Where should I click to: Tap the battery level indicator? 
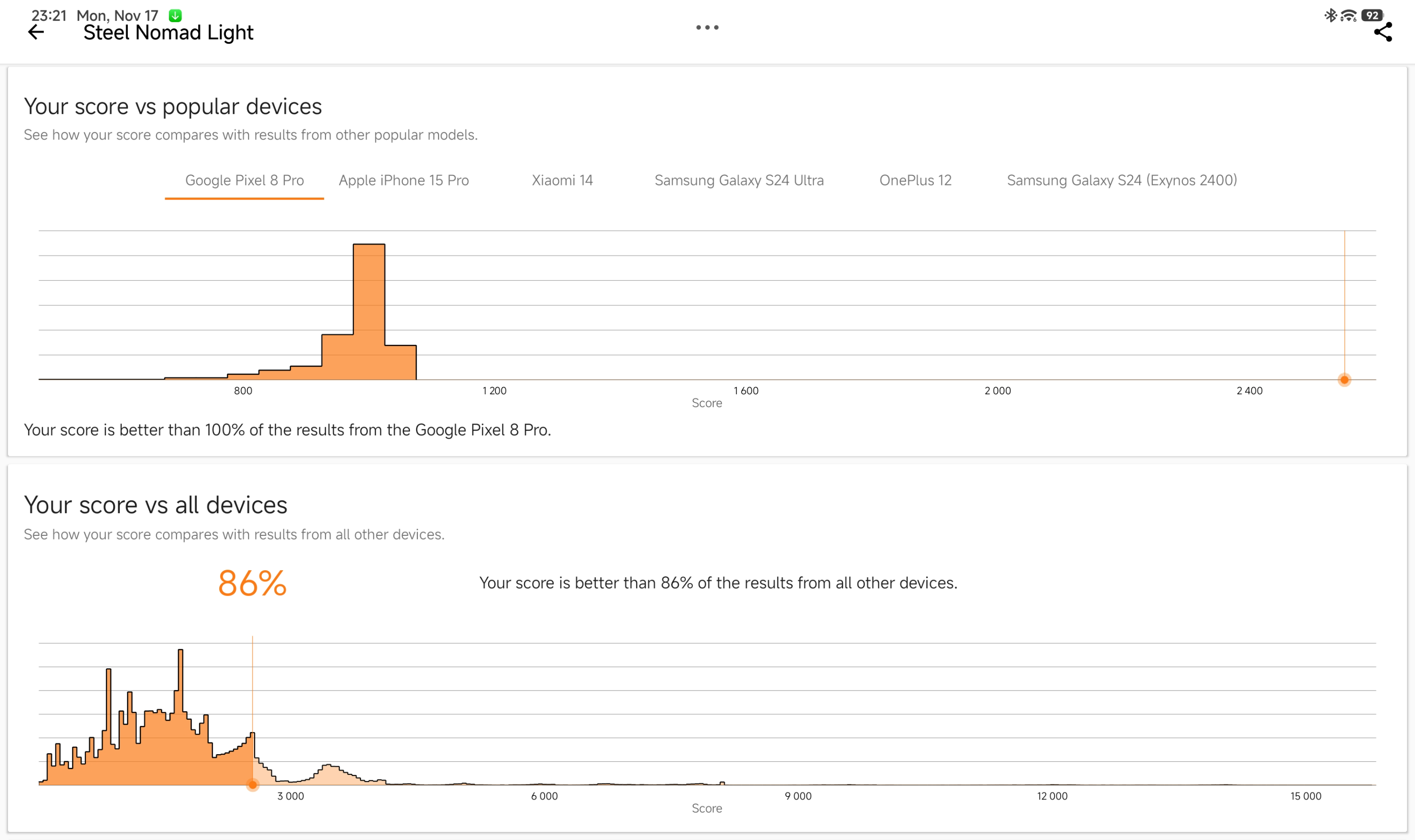(1372, 15)
